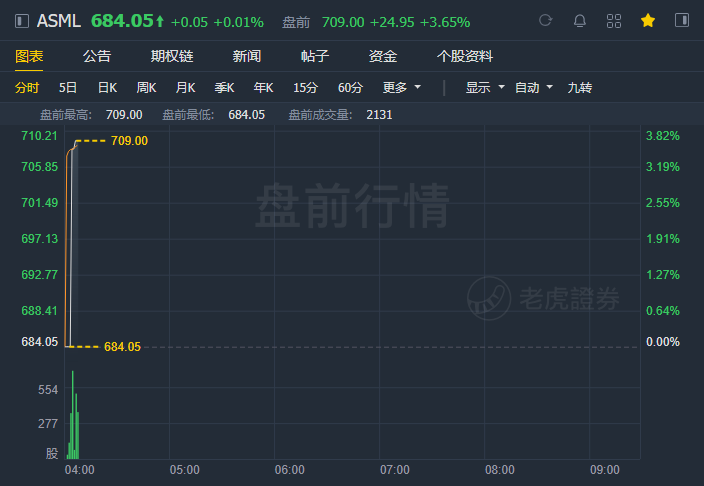This screenshot has width=704, height=486.
Task: Select the 周K chart period
Action: coord(146,88)
